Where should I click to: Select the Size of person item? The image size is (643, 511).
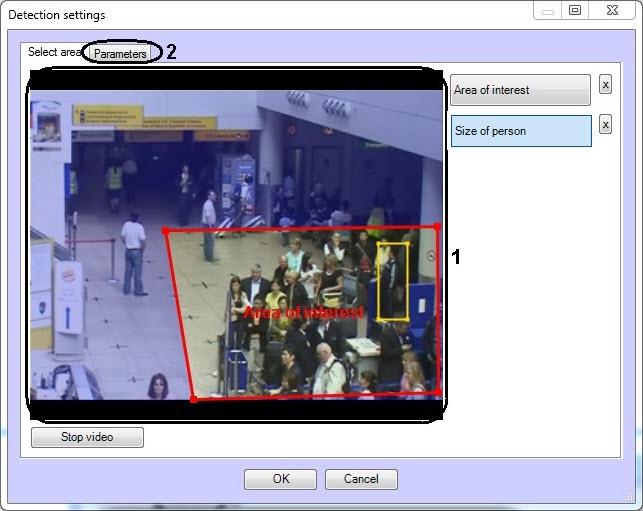[521, 131]
